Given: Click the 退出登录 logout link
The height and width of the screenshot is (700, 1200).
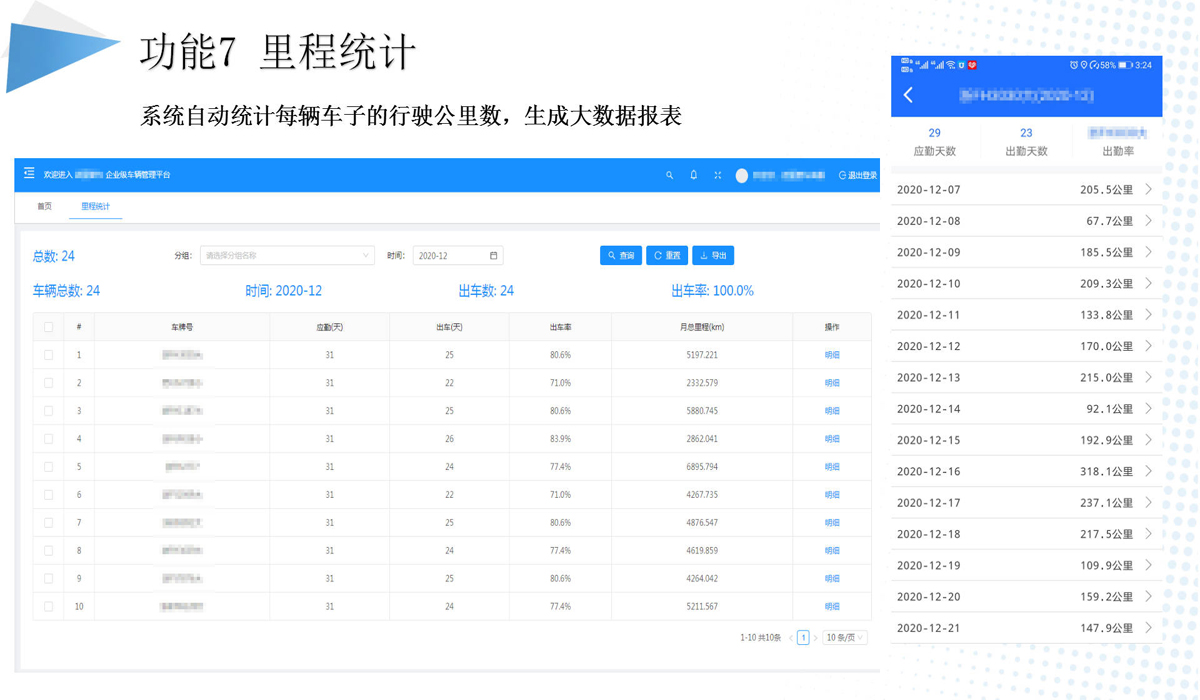Looking at the screenshot, I should point(857,175).
